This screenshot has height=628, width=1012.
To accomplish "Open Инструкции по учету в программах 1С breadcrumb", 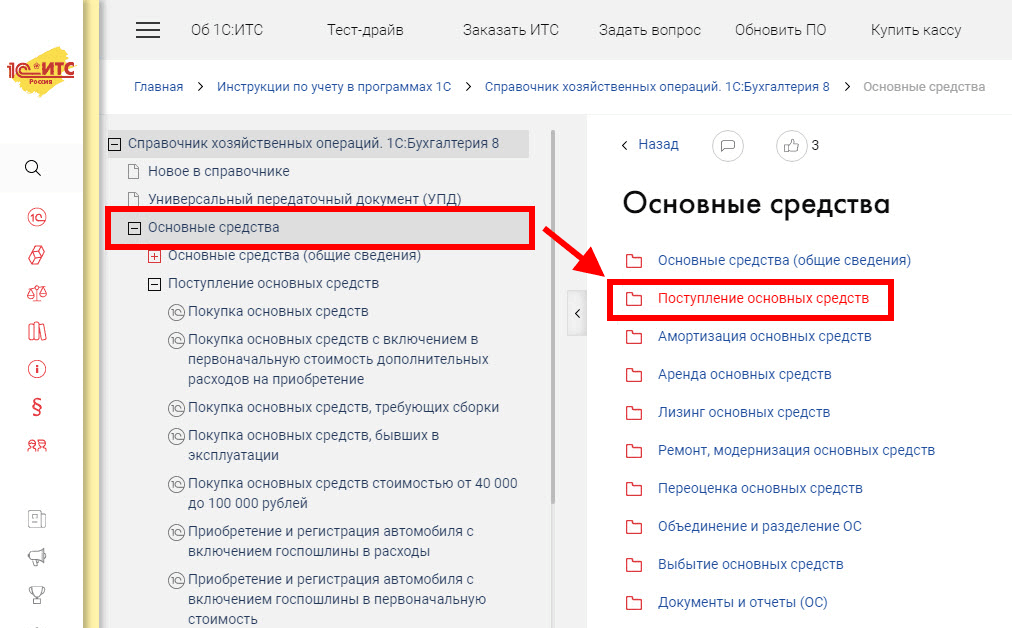I will coord(334,86).
